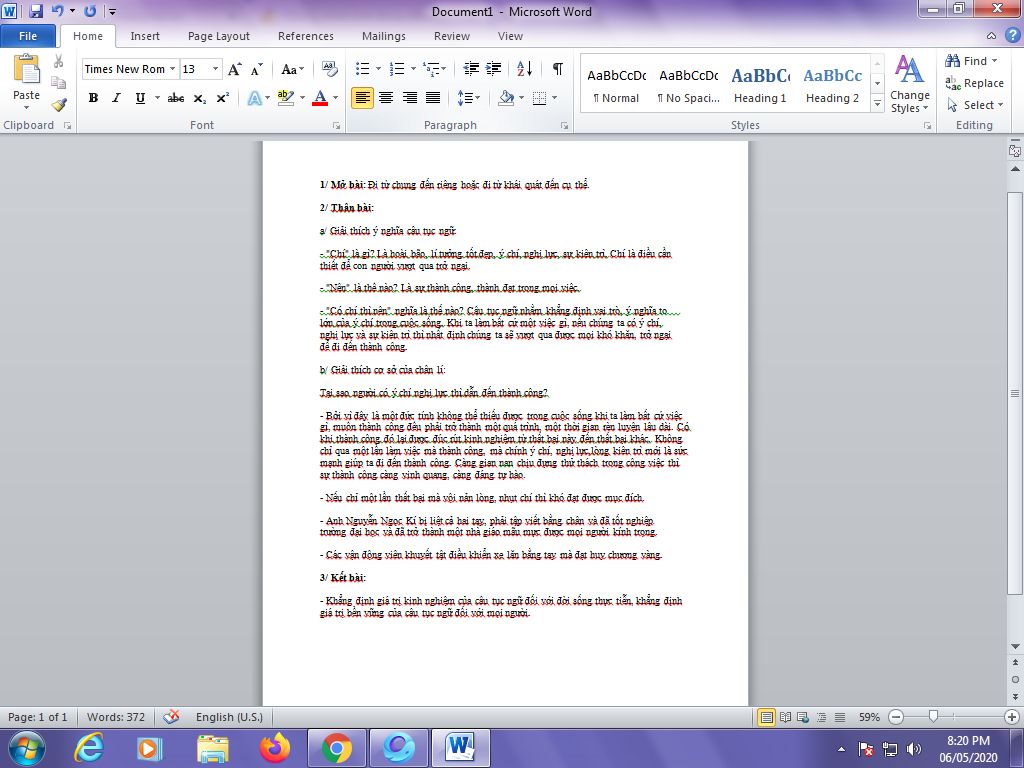
Task: Select Align Text Left
Action: pyautogui.click(x=362, y=98)
